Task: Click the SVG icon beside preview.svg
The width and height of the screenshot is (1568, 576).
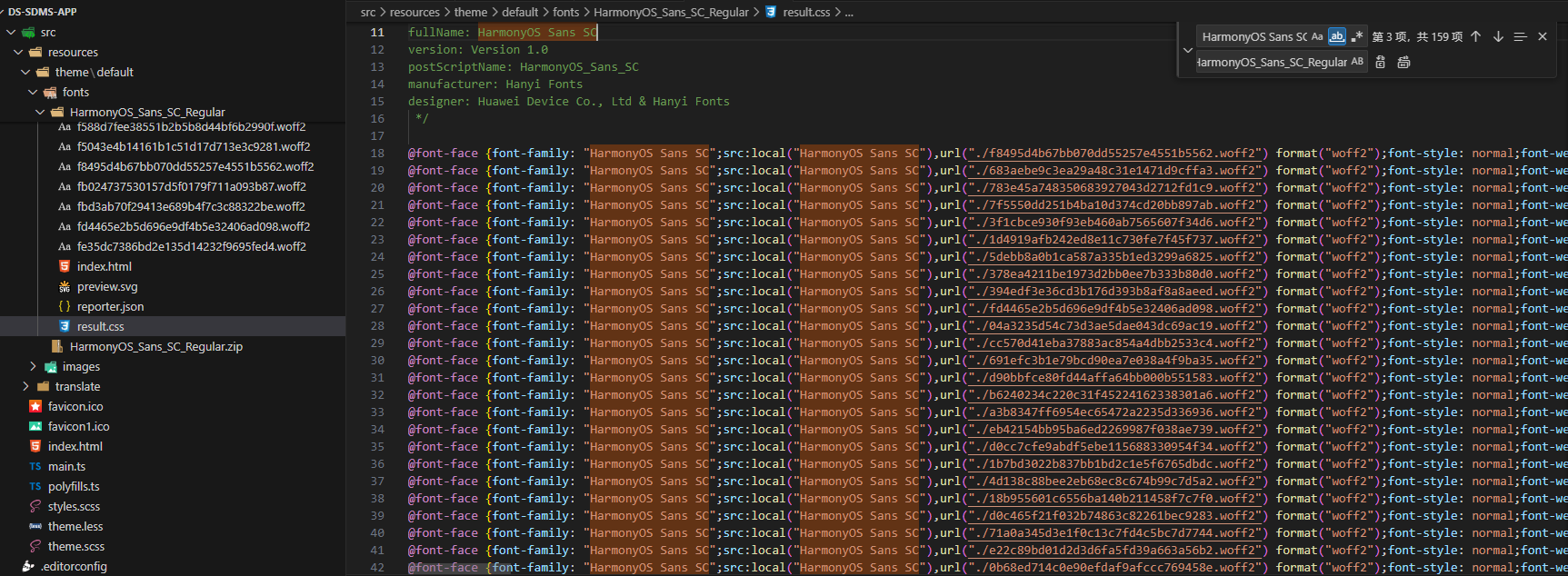Action: pyautogui.click(x=65, y=286)
